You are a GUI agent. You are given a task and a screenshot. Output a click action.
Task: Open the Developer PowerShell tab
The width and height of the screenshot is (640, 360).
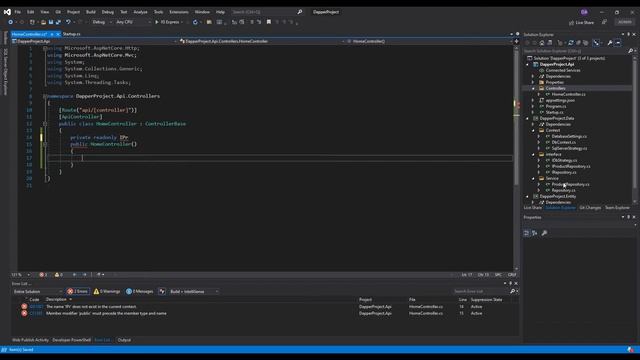tap(72, 340)
